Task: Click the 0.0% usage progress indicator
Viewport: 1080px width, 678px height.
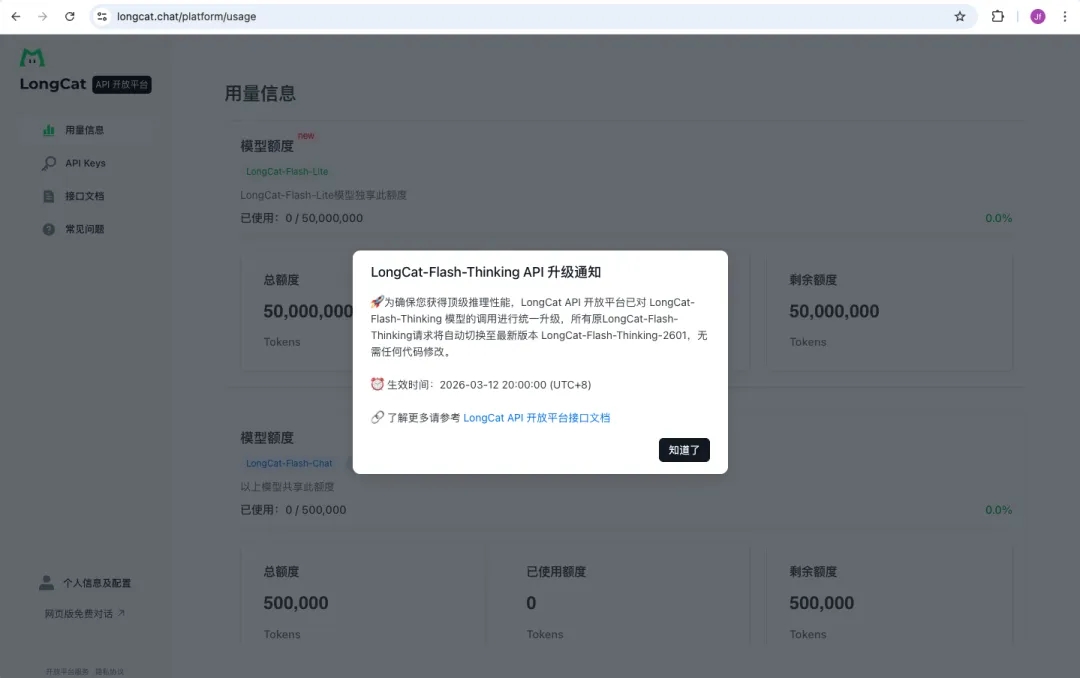Action: pyautogui.click(x=997, y=217)
